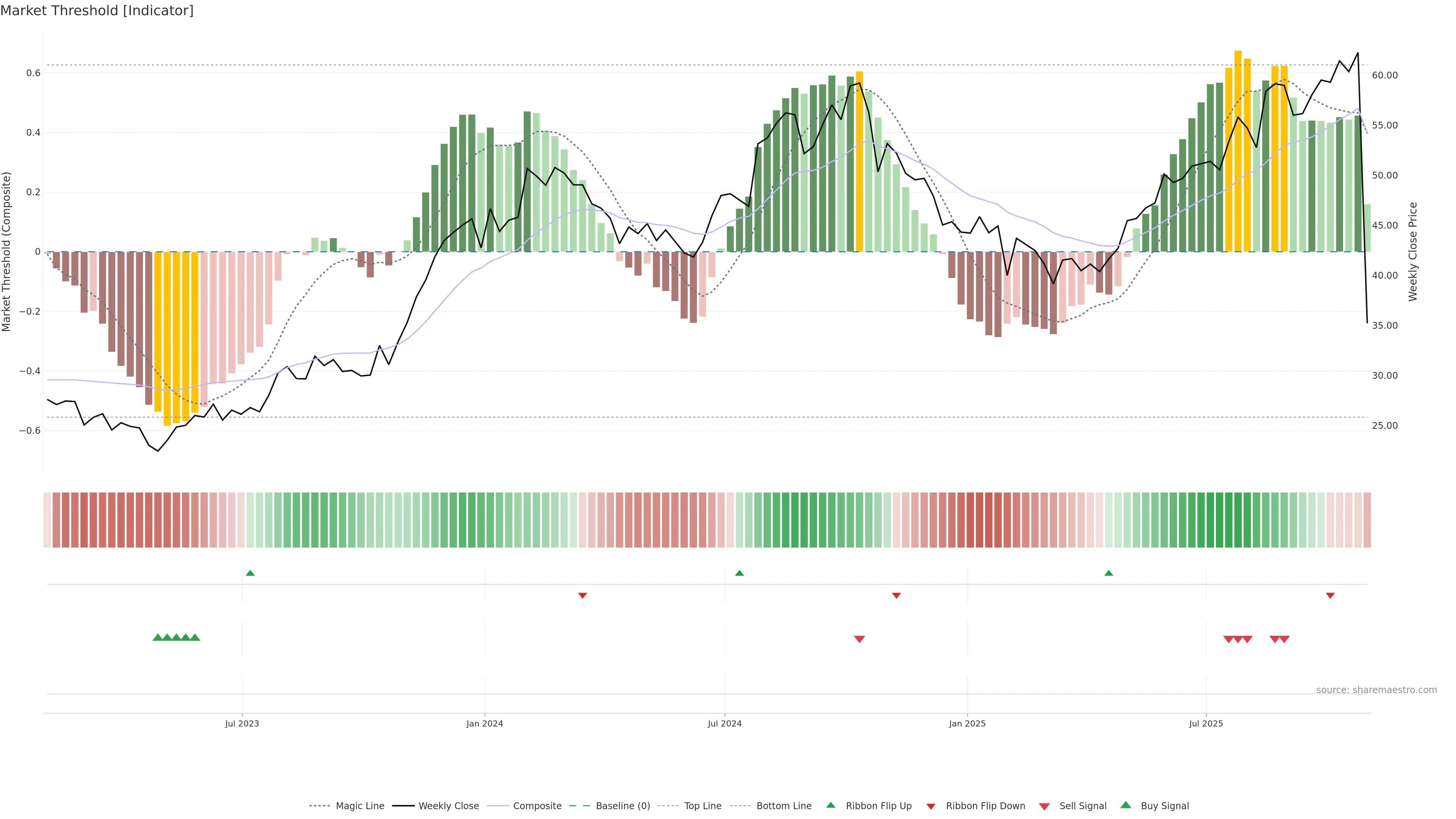Toggle Composite legend entry
Viewport: 1456px width, 819px height.
click(x=537, y=806)
